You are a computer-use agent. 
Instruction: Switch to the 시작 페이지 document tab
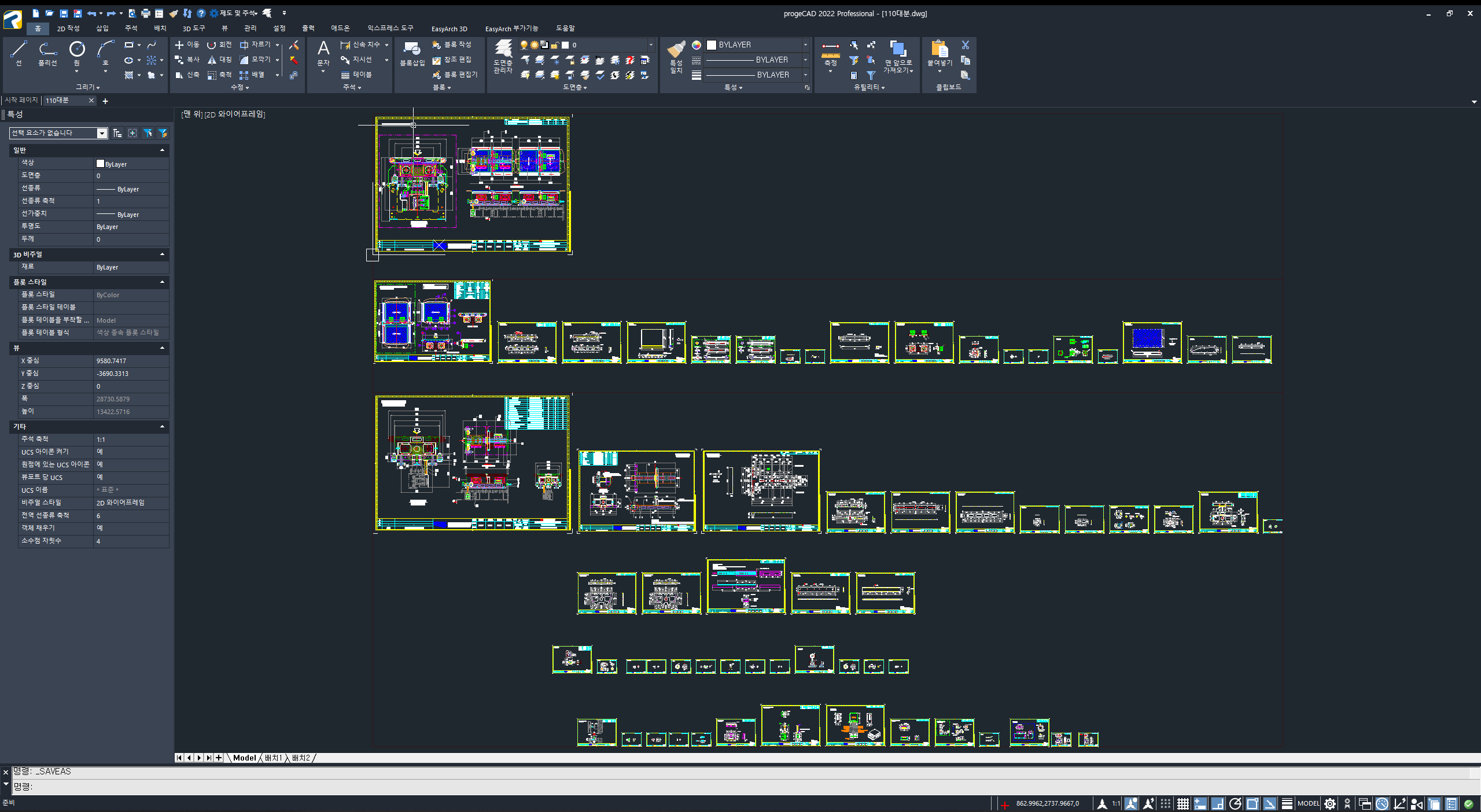(21, 100)
